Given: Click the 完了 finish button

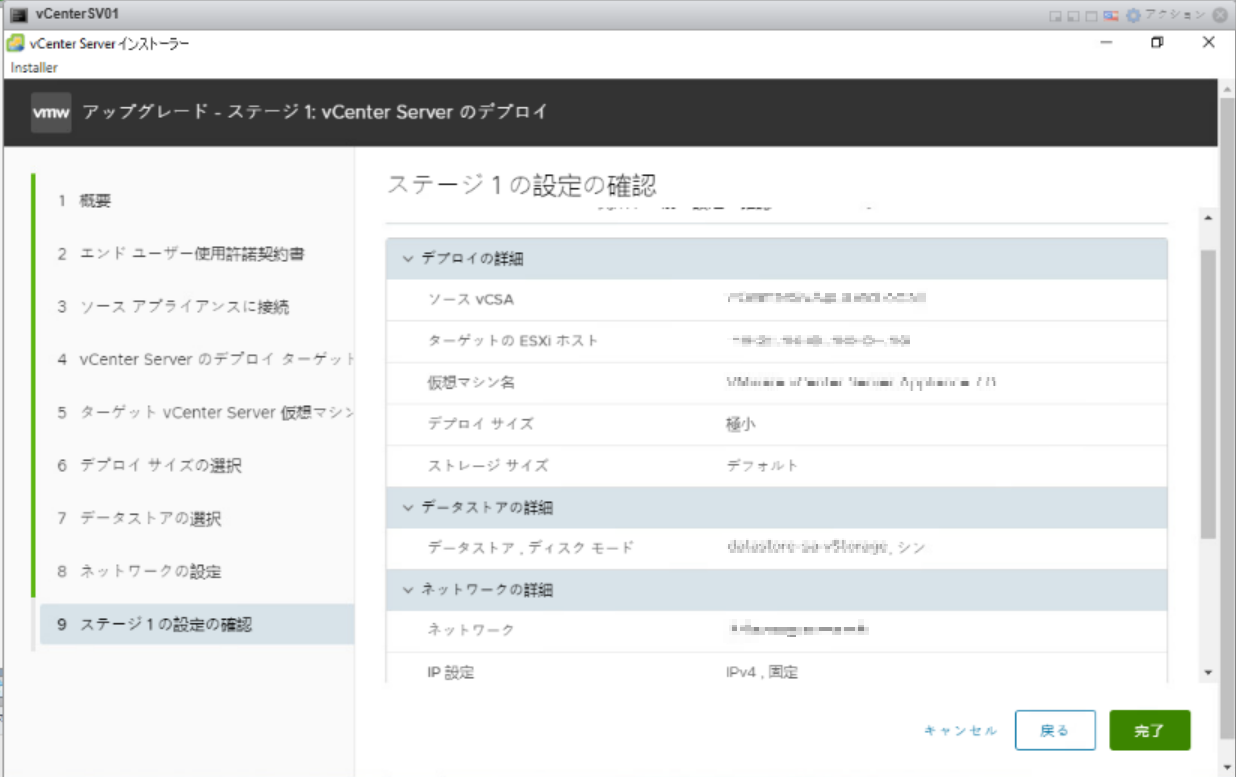Looking at the screenshot, I should point(1149,731).
